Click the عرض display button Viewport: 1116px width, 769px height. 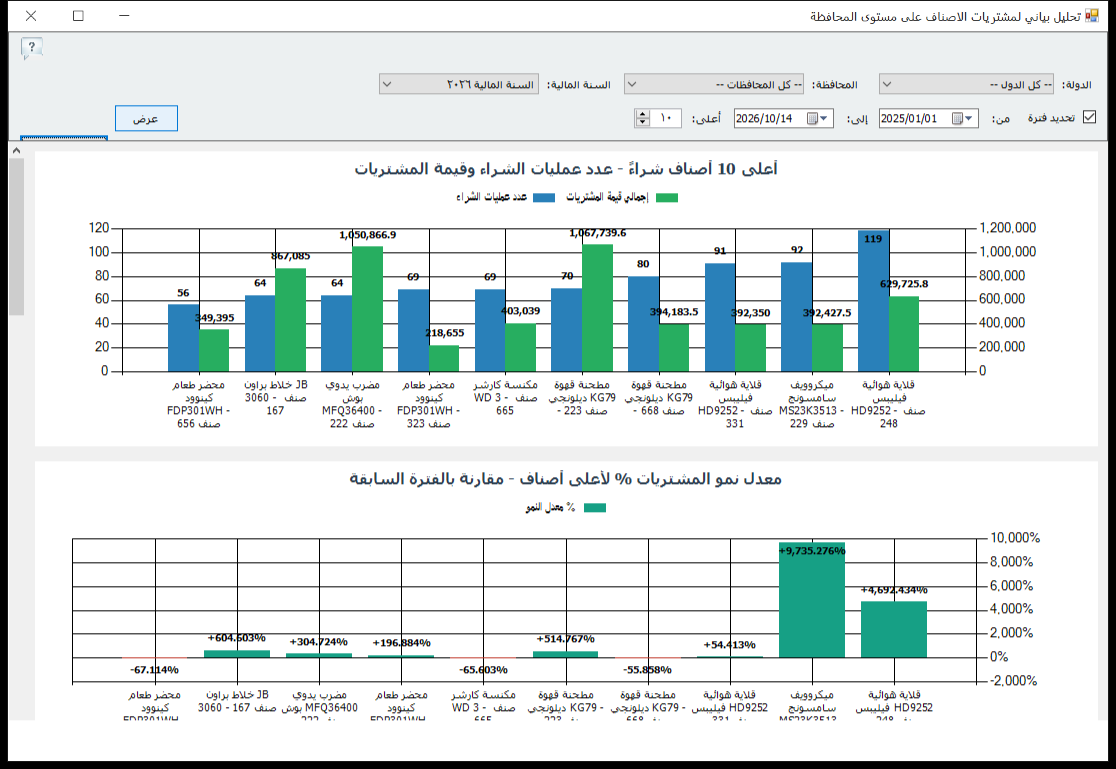coord(146,118)
